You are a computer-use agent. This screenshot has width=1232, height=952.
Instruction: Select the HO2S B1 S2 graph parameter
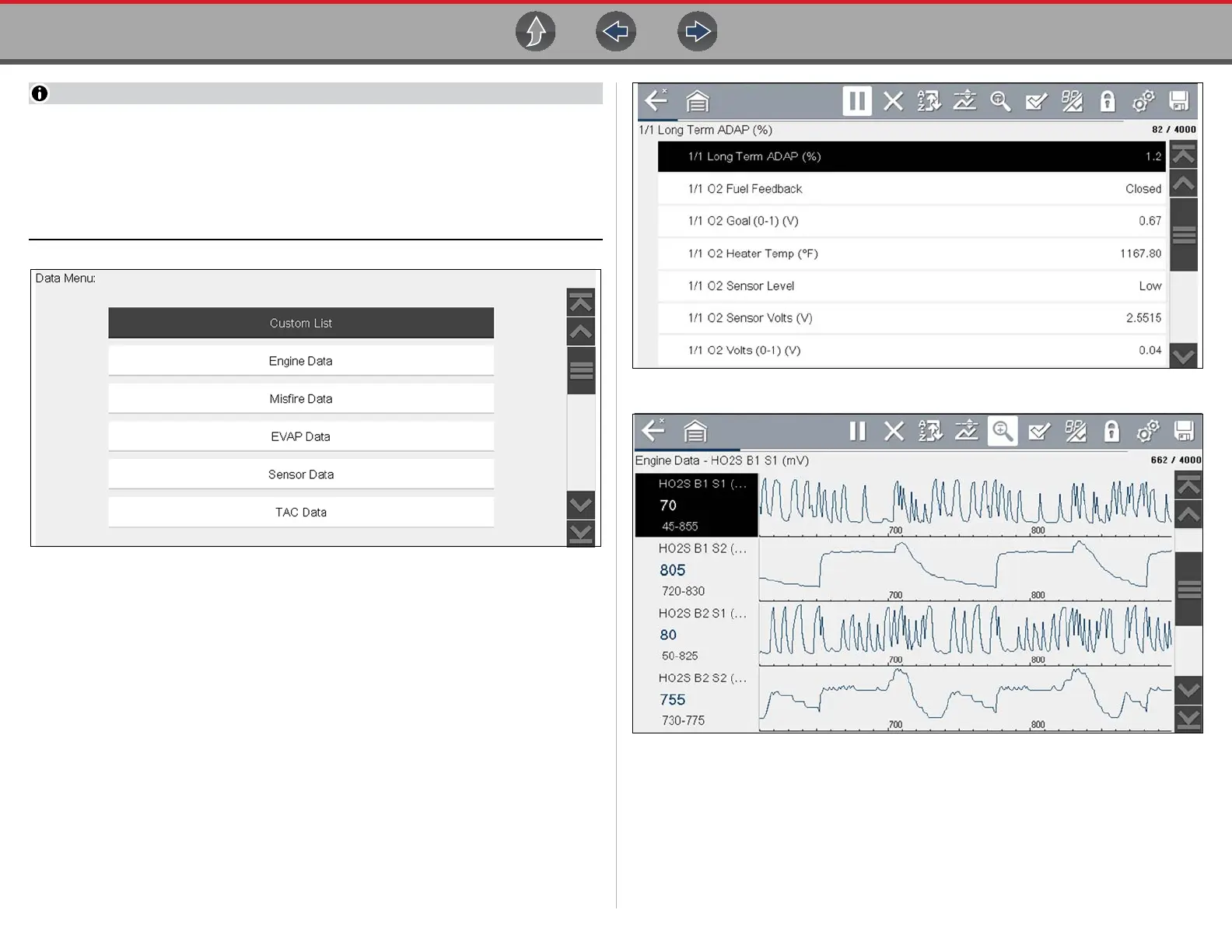697,569
